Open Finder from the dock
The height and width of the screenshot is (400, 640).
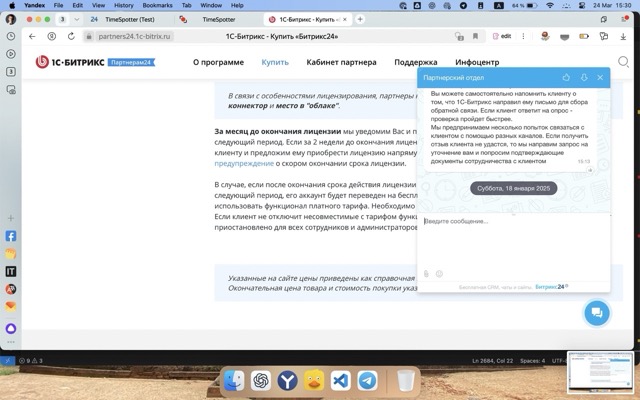click(233, 380)
